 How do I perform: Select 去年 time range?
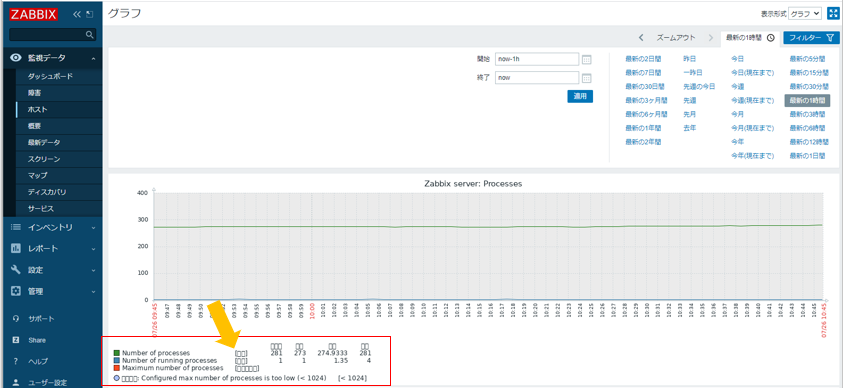tap(690, 128)
